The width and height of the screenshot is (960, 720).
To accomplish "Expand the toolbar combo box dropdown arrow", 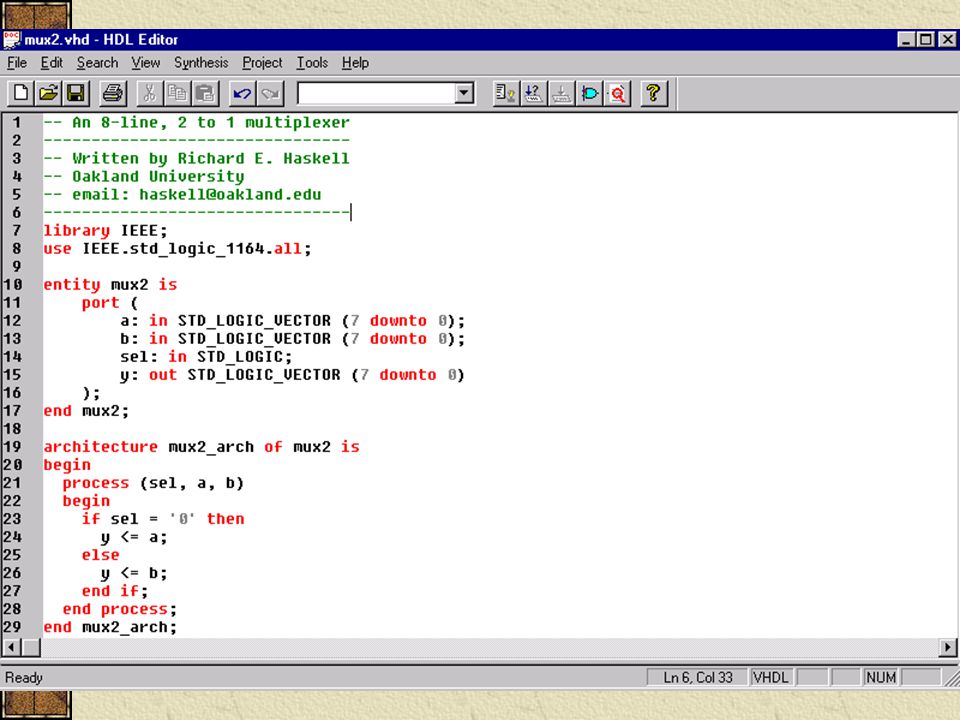I will [464, 94].
